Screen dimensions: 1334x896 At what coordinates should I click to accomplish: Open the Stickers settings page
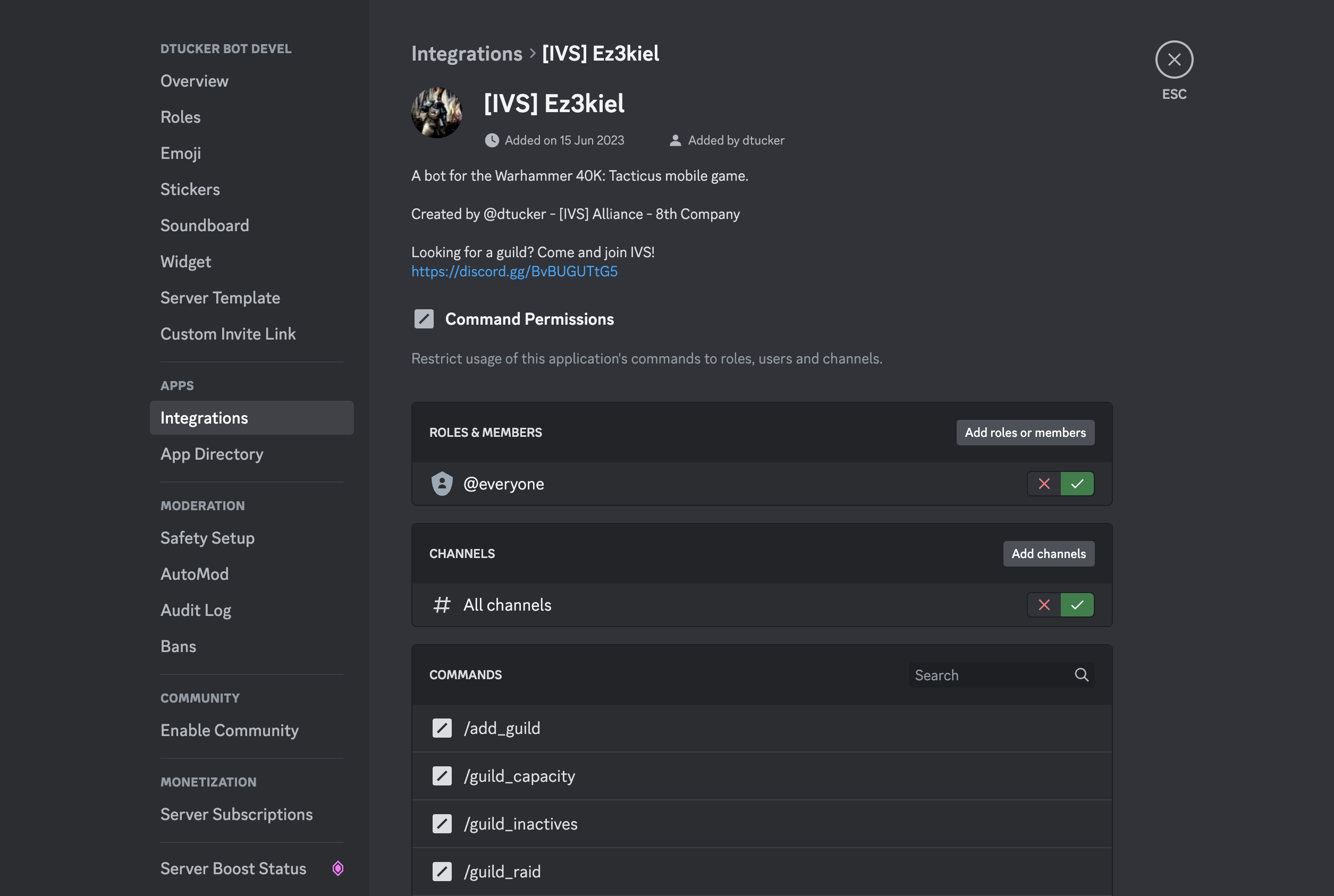pos(251,189)
